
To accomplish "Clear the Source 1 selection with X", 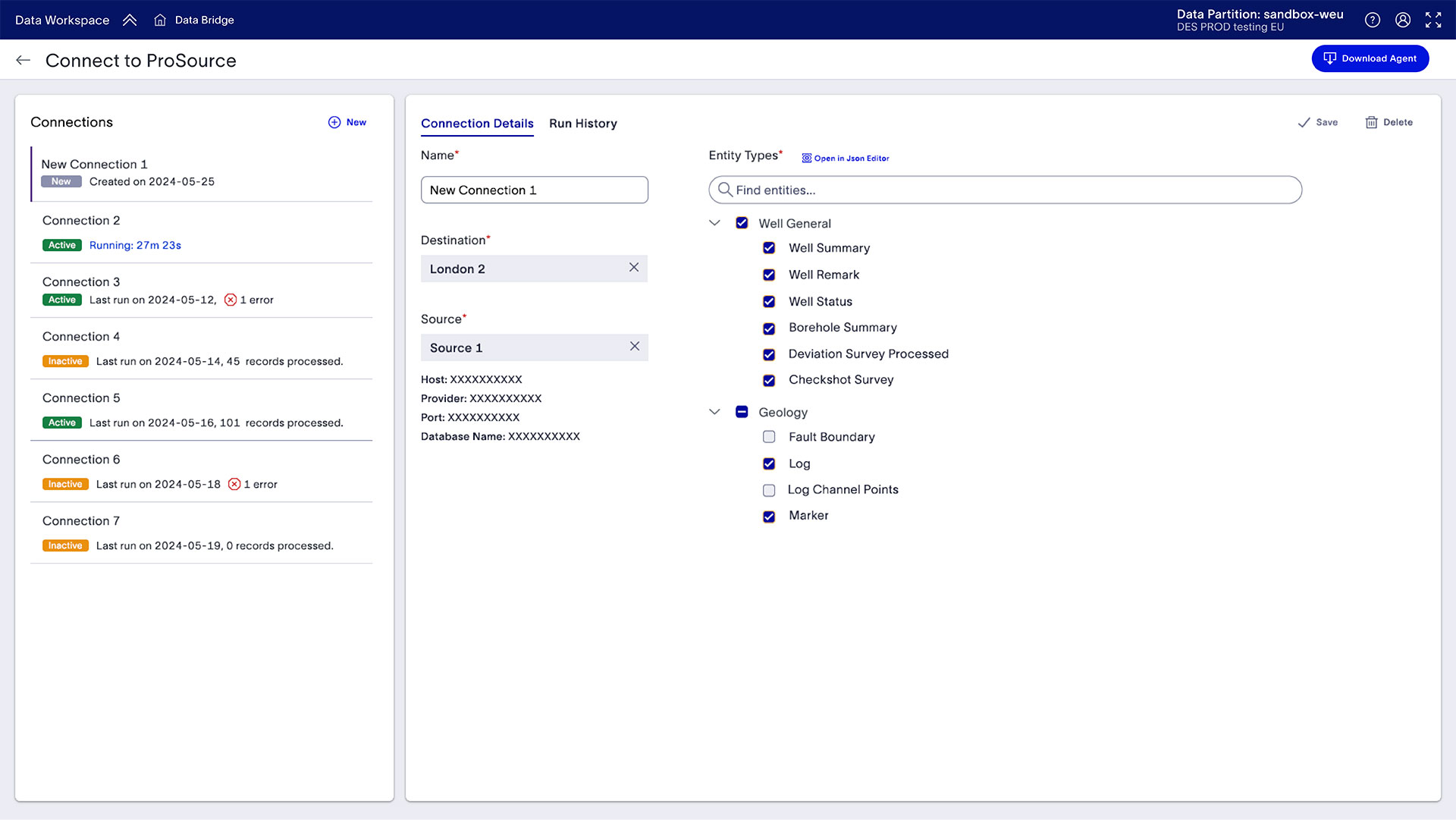I will [x=635, y=347].
